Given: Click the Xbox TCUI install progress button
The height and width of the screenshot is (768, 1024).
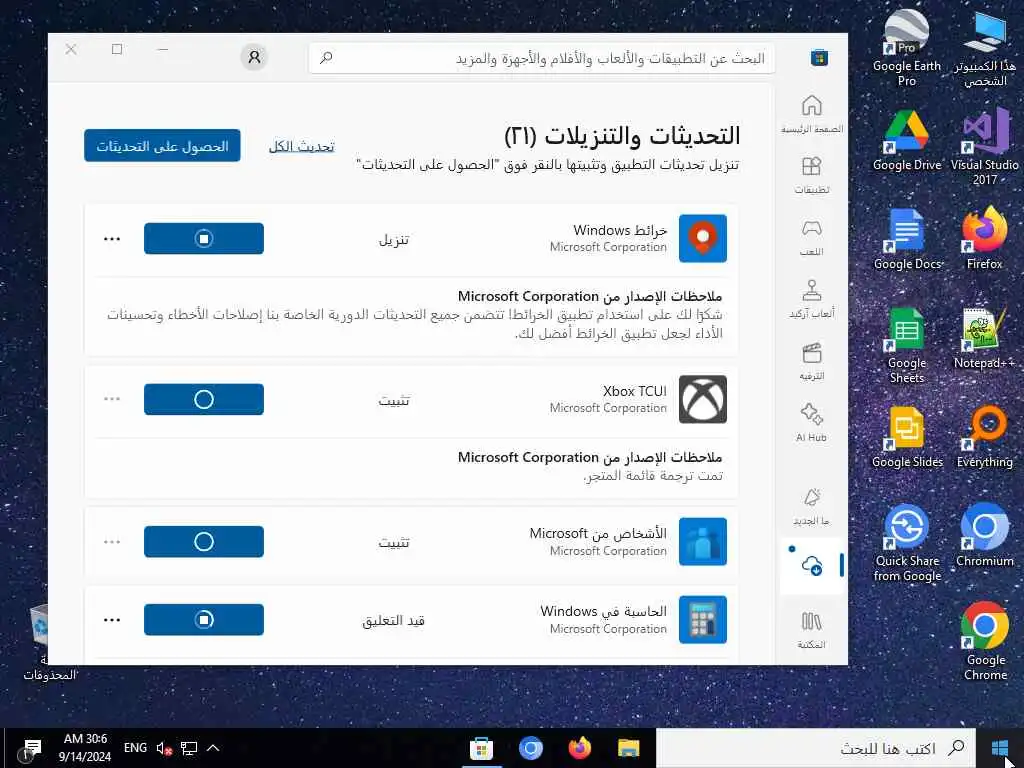Looking at the screenshot, I should 204,399.
